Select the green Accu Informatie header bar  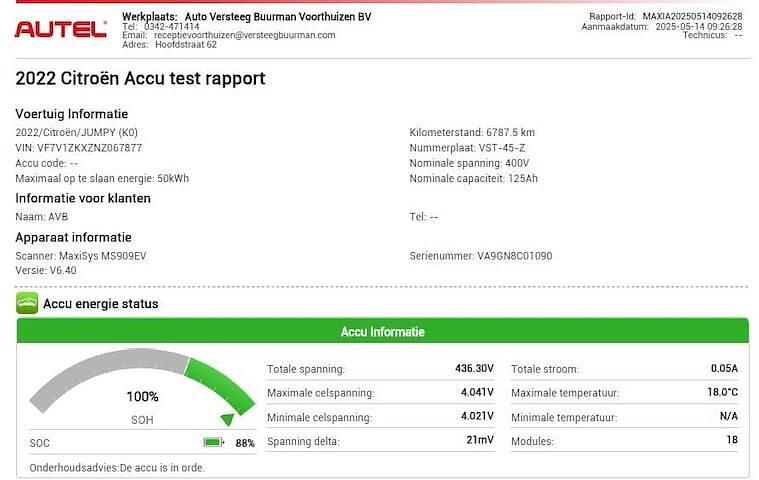(382, 332)
